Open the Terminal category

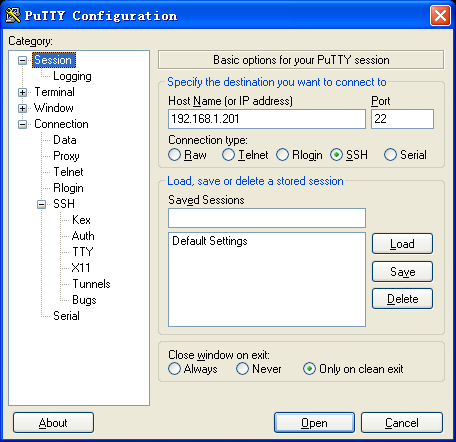coord(55,92)
